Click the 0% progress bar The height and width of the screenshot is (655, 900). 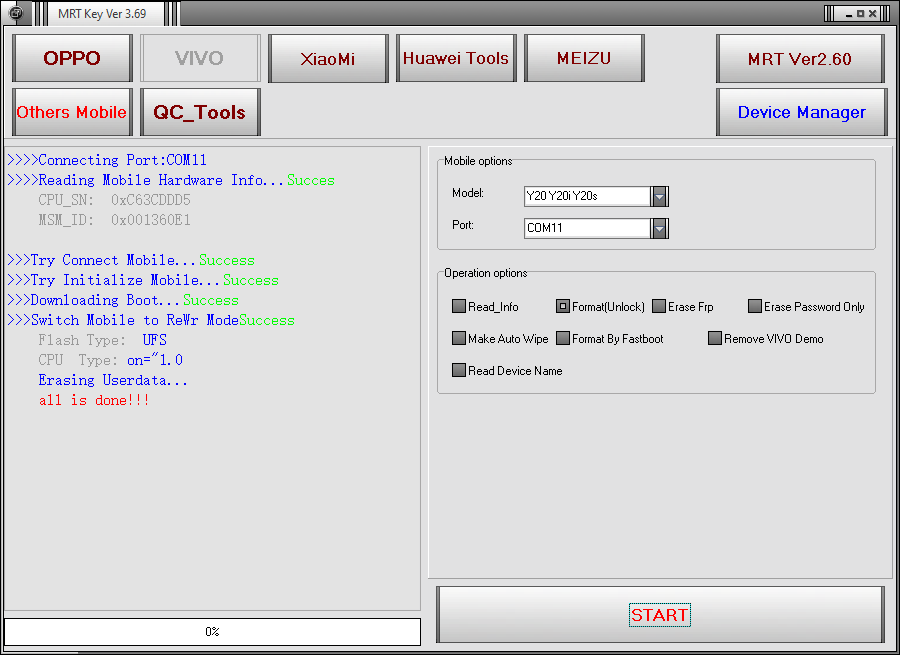(x=212, y=631)
